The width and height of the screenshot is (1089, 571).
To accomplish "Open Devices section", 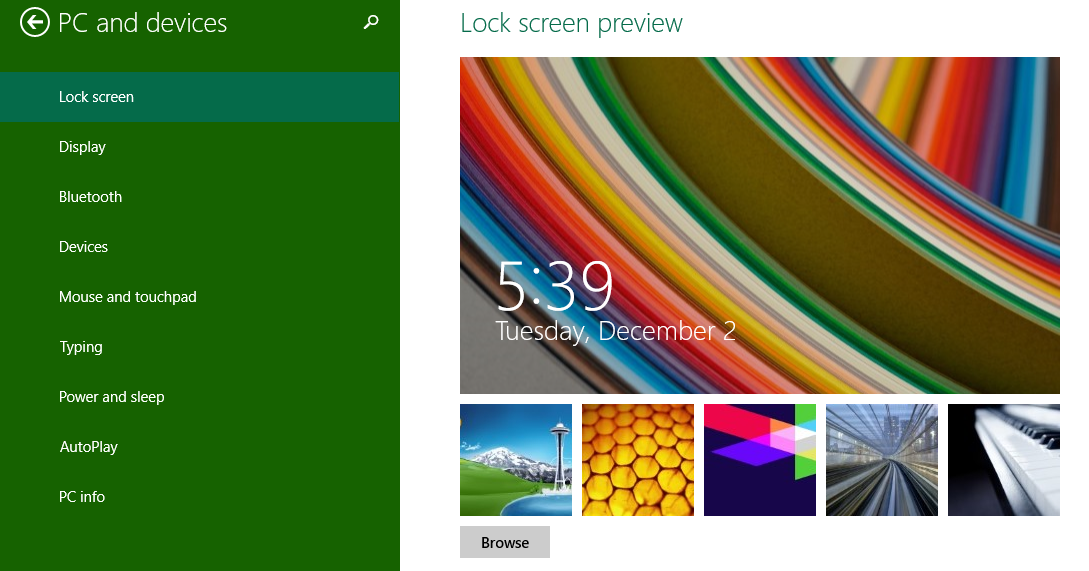I will (200, 247).
